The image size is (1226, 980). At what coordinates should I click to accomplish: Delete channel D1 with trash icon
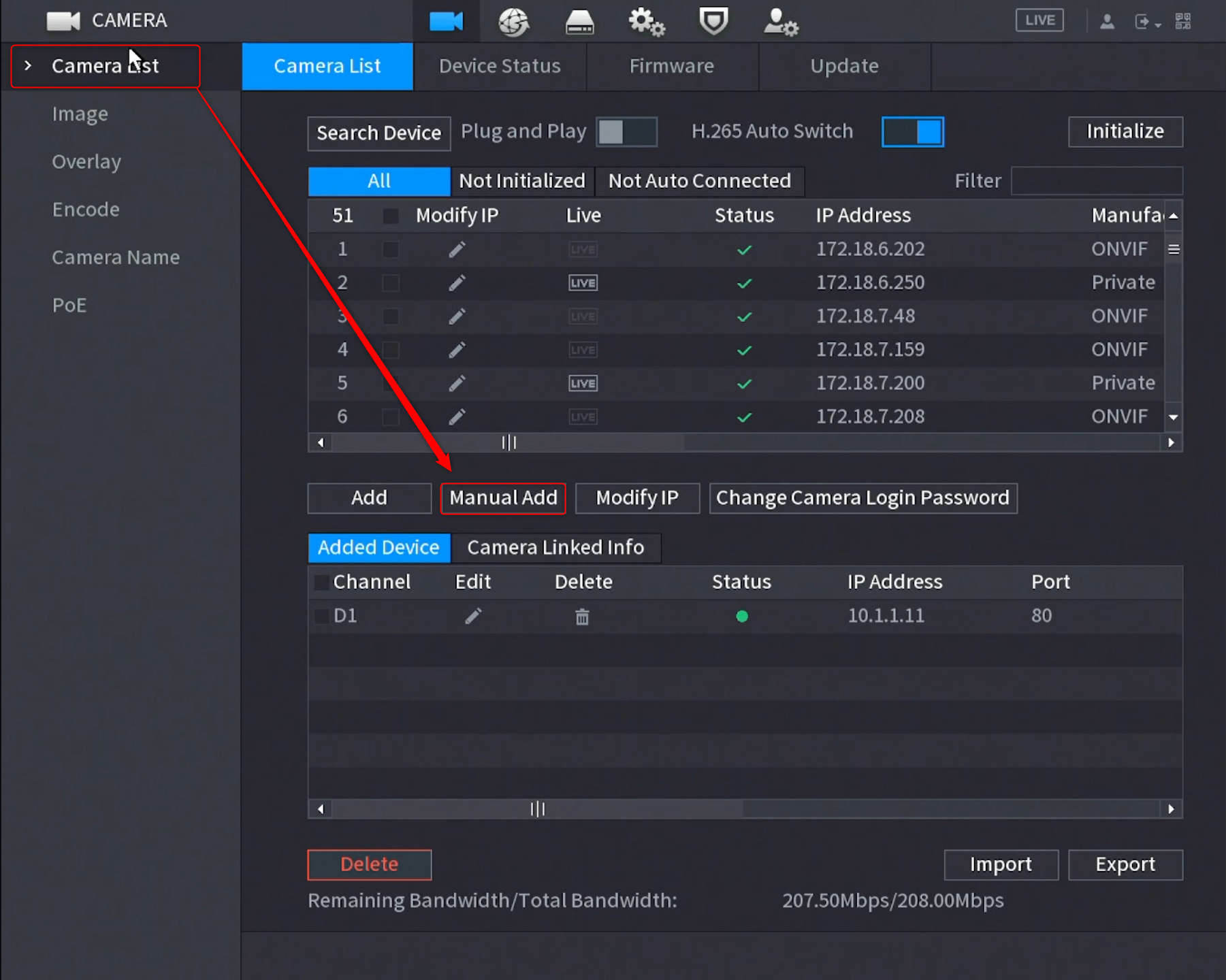pos(582,617)
